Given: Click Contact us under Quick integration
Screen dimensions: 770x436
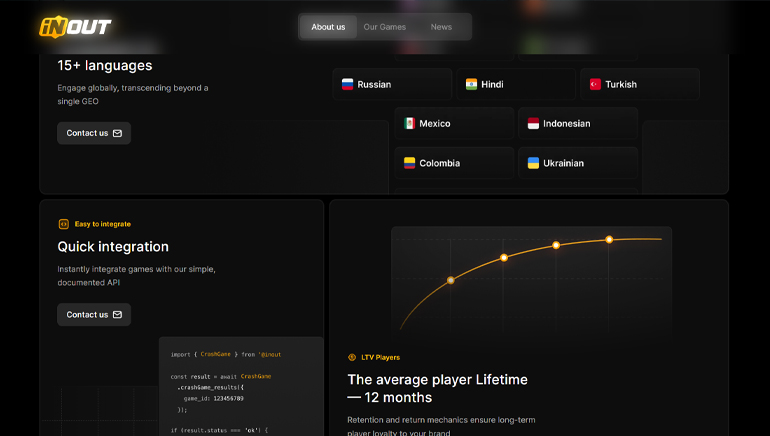Looking at the screenshot, I should click(94, 315).
